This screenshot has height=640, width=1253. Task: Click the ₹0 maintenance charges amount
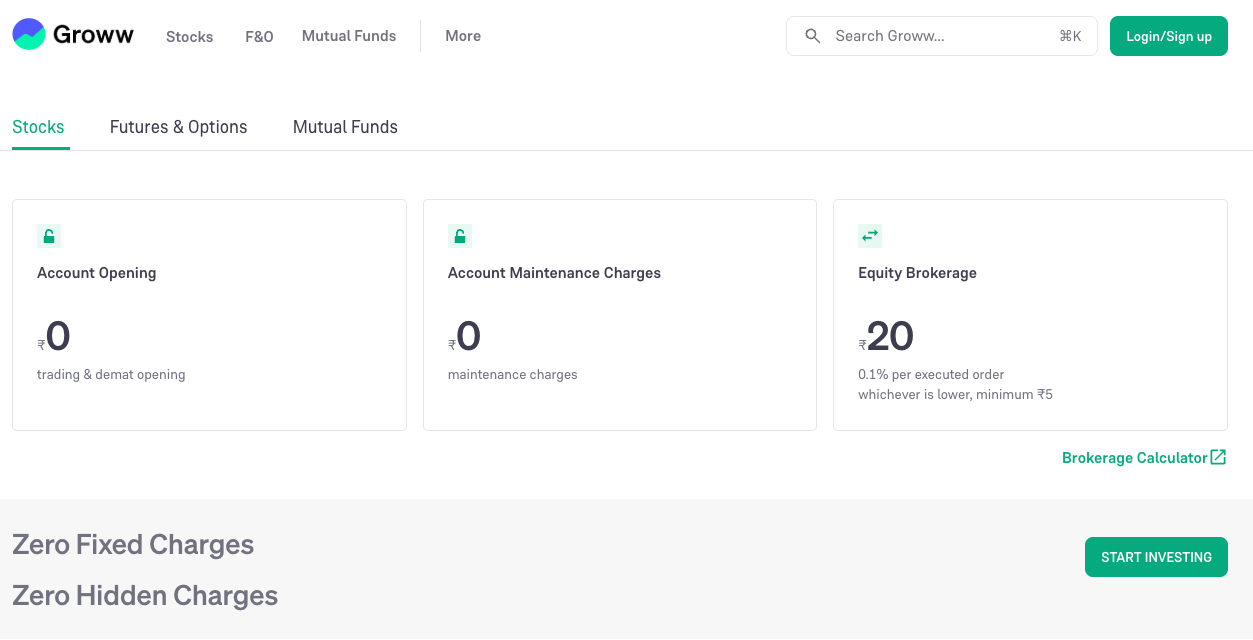pos(465,336)
